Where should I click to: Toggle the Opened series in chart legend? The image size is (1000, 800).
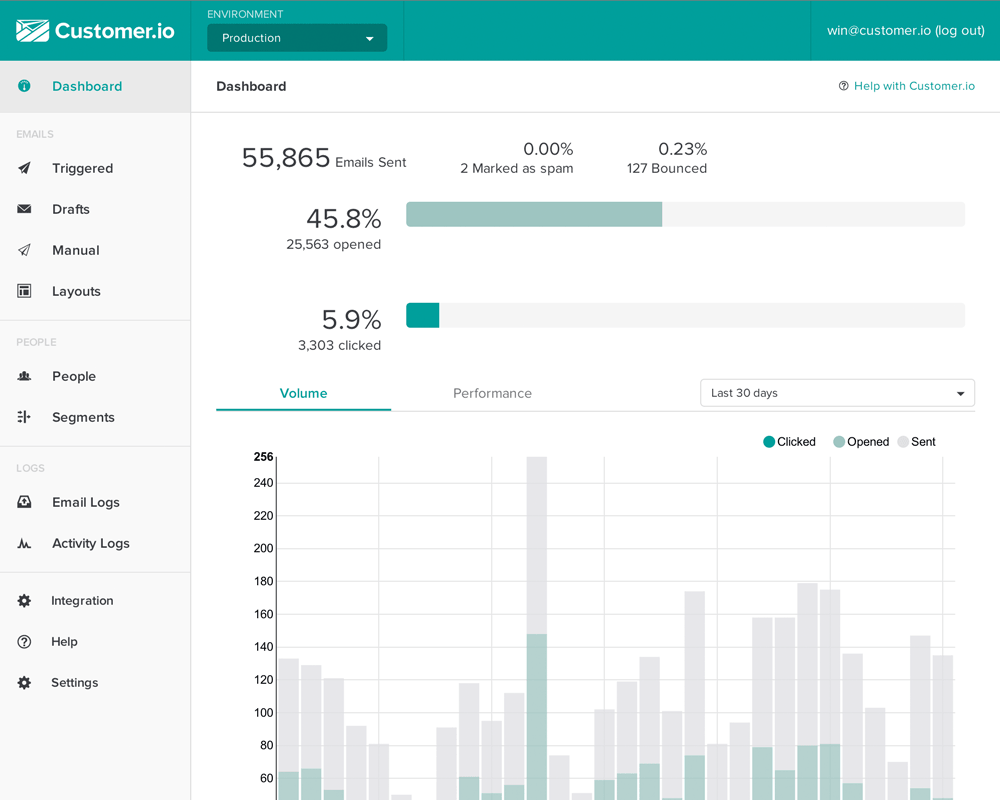(x=861, y=441)
